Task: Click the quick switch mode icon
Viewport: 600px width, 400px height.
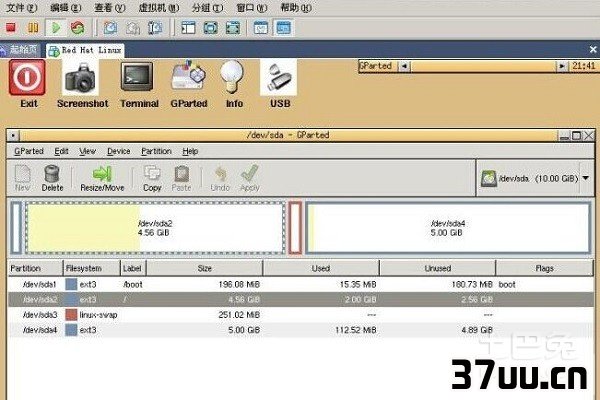Action: (233, 28)
